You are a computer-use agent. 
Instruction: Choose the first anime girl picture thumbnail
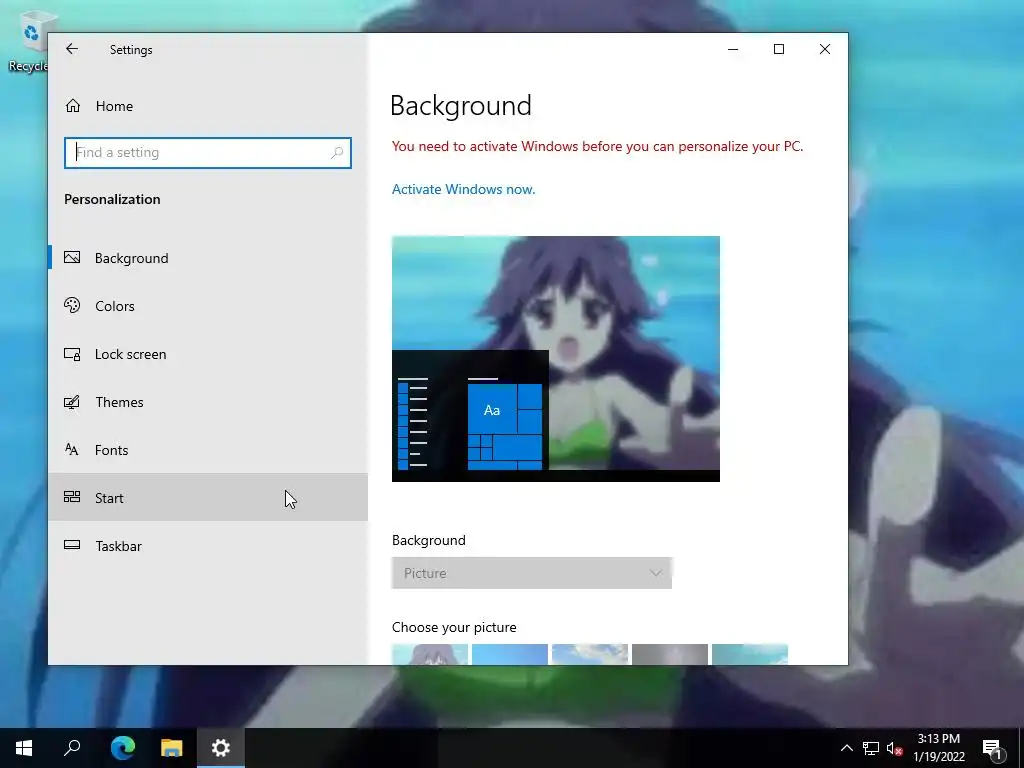430,654
